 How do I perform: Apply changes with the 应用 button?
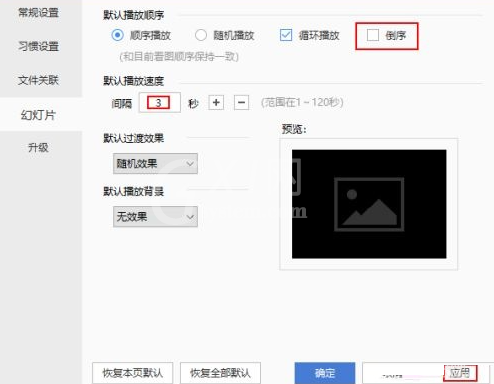click(460, 373)
